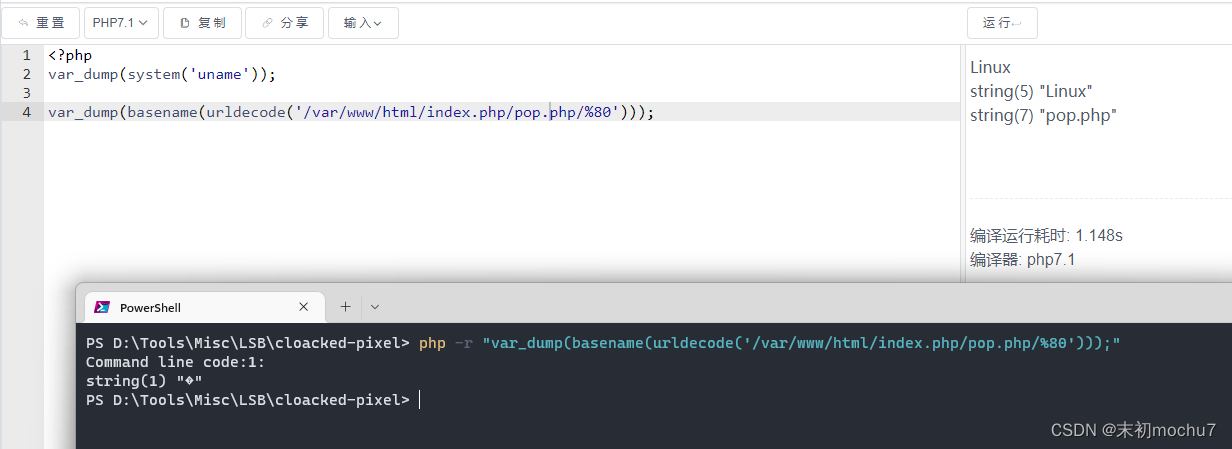
Task: Expand the terminal profiles dropdown chevron
Action: click(375, 307)
